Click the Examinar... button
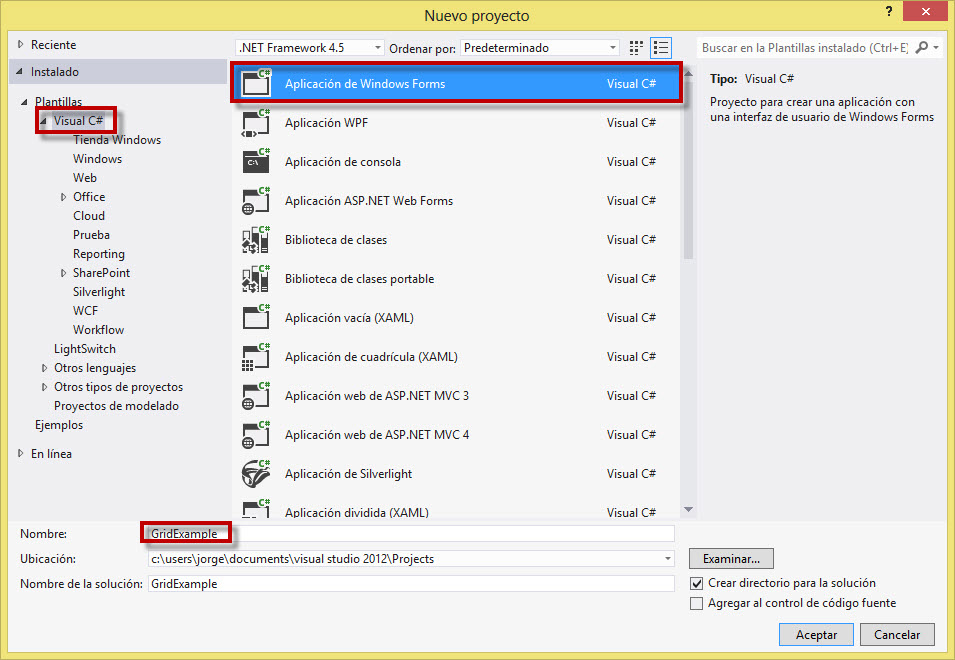Image resolution: width=955 pixels, height=660 pixels. [x=731, y=558]
